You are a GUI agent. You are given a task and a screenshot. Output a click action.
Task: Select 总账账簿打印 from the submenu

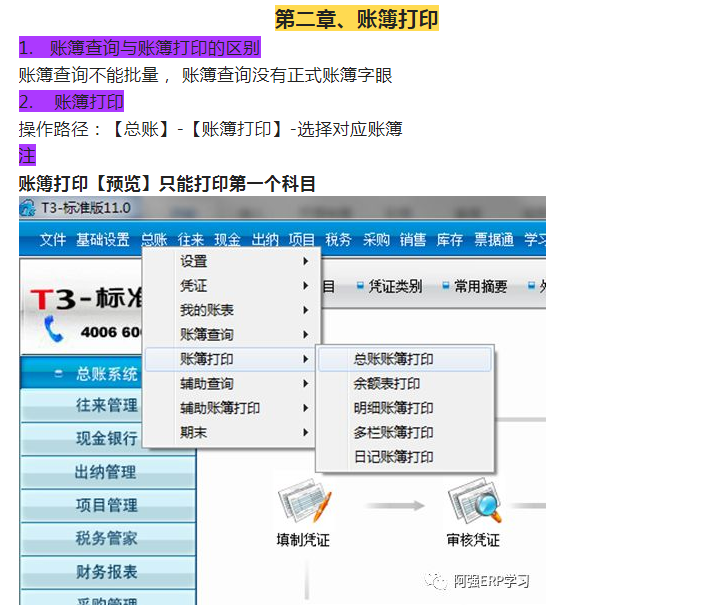pos(393,359)
